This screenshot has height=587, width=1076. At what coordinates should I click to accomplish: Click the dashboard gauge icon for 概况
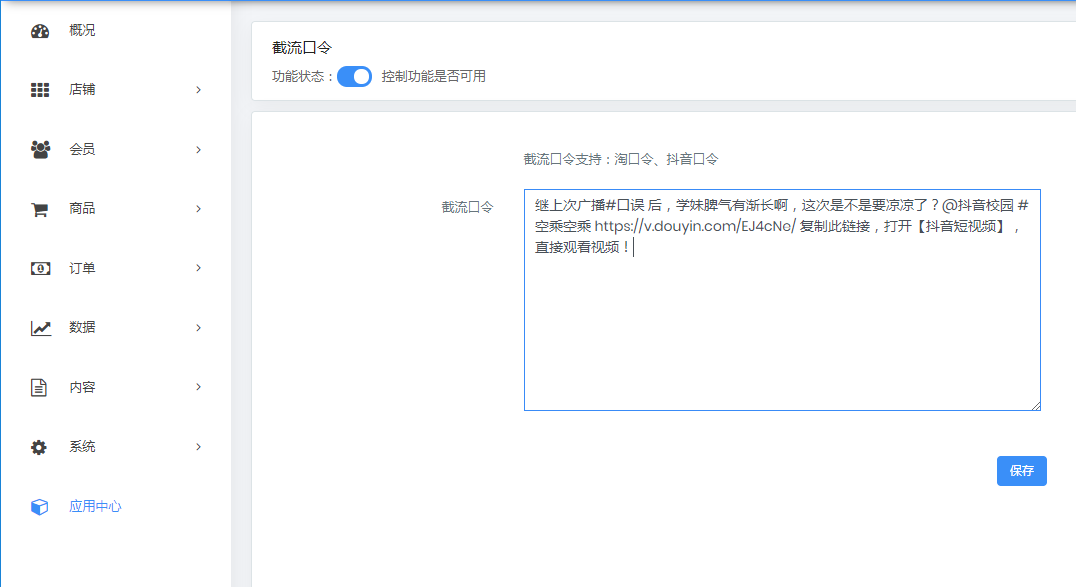click(x=40, y=31)
